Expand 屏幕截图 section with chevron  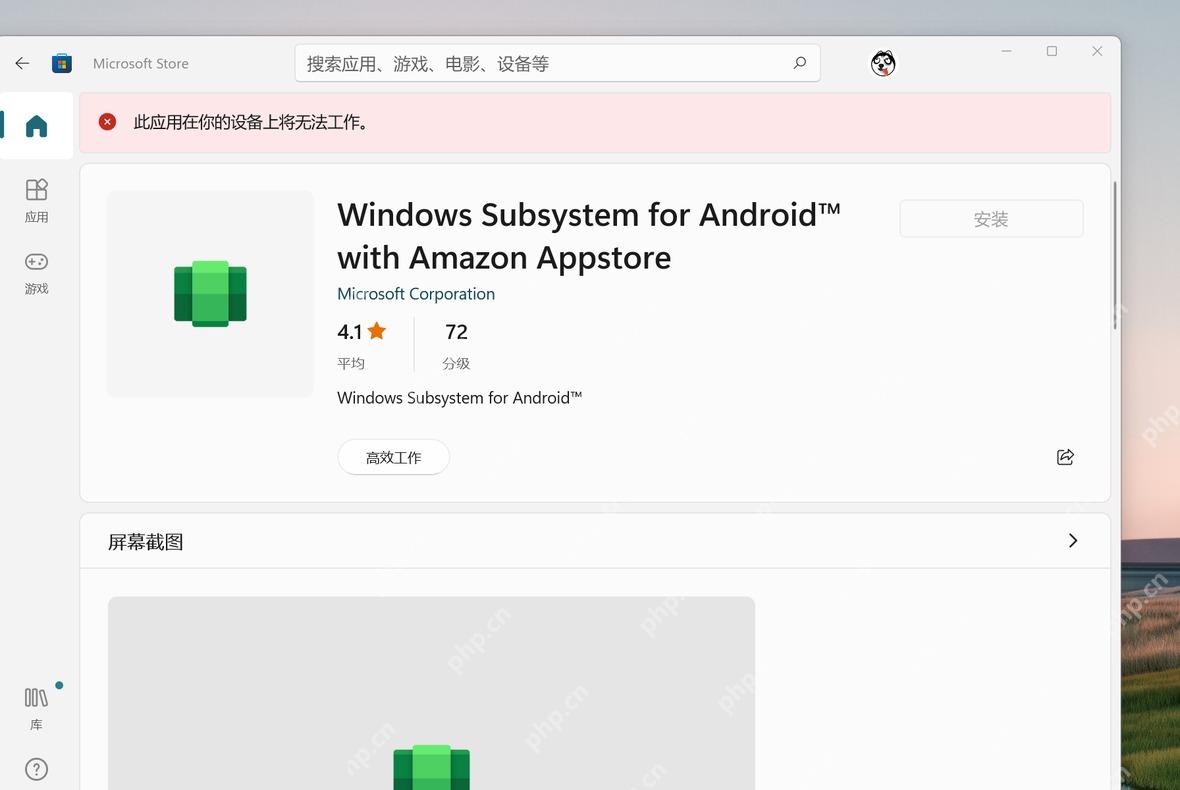point(1072,541)
